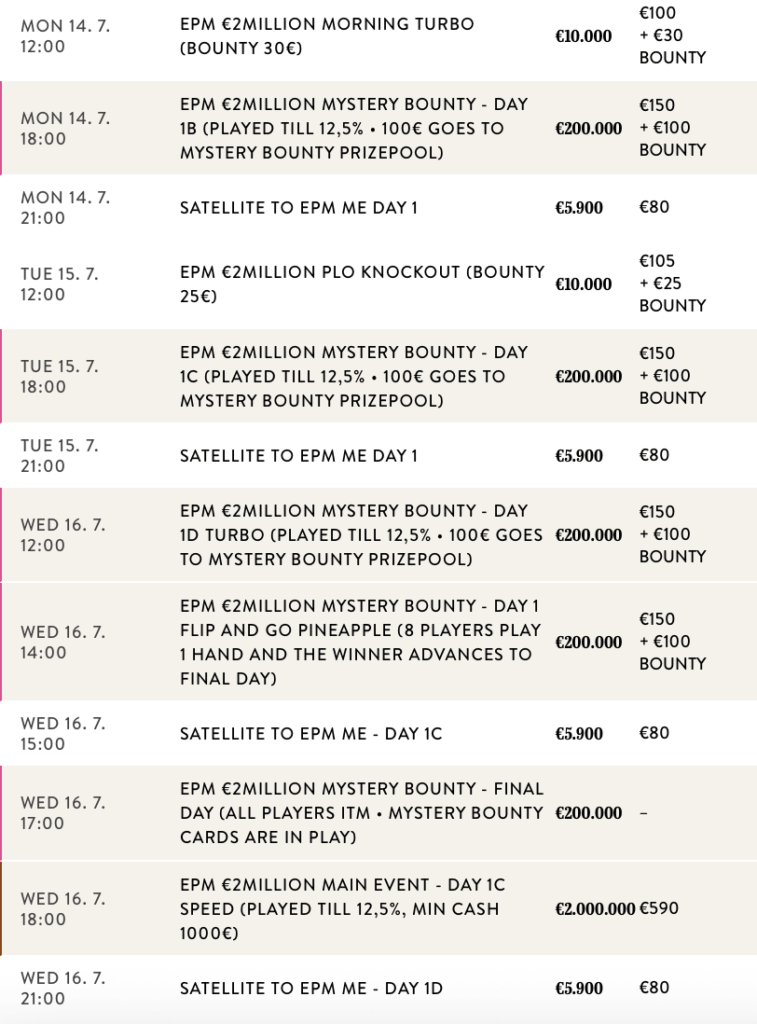Select Satellite to EPM ME Day 1D
The width and height of the screenshot is (757, 1024).
[x=311, y=988]
